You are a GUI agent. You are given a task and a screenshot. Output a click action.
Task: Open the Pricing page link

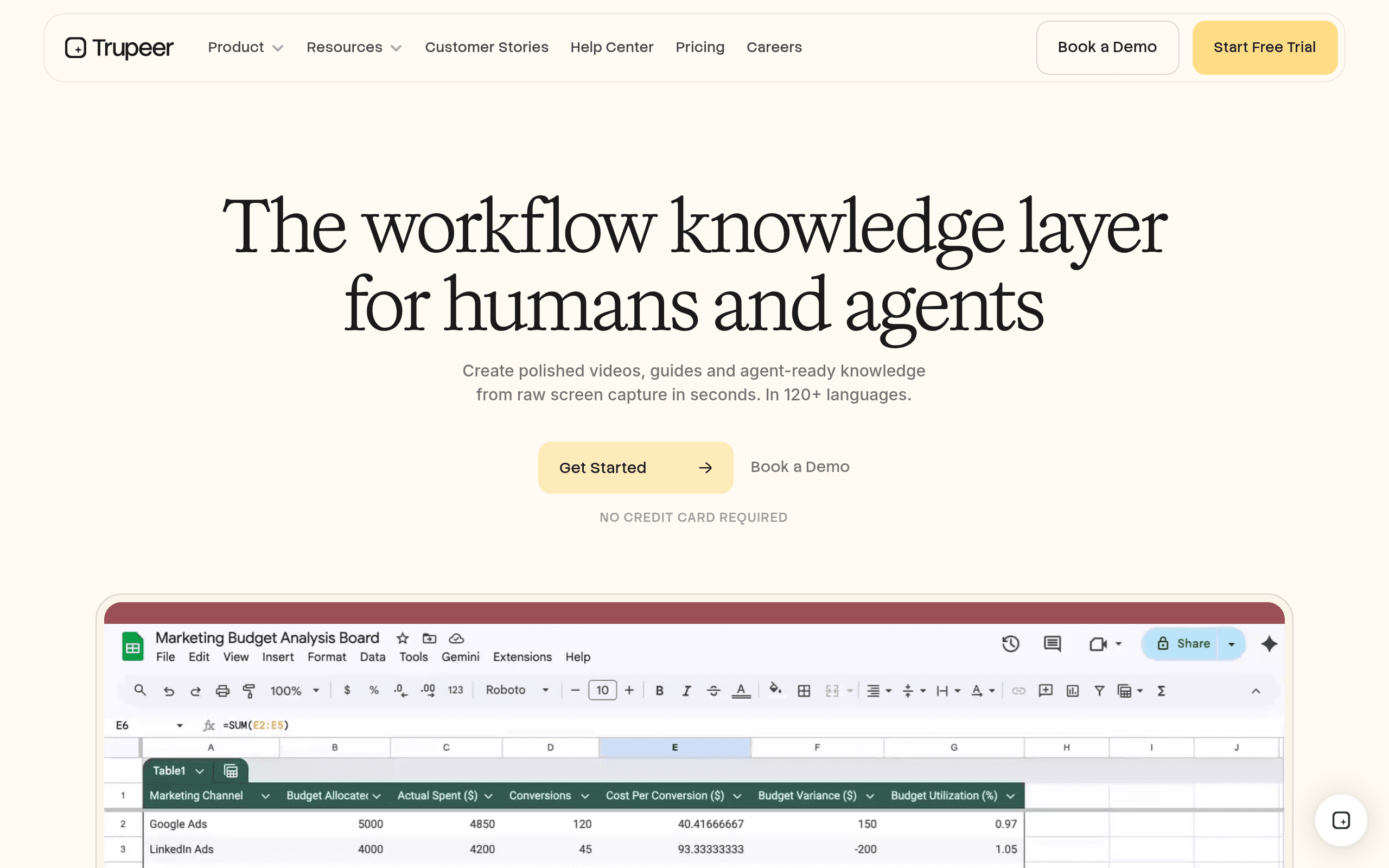pos(700,48)
